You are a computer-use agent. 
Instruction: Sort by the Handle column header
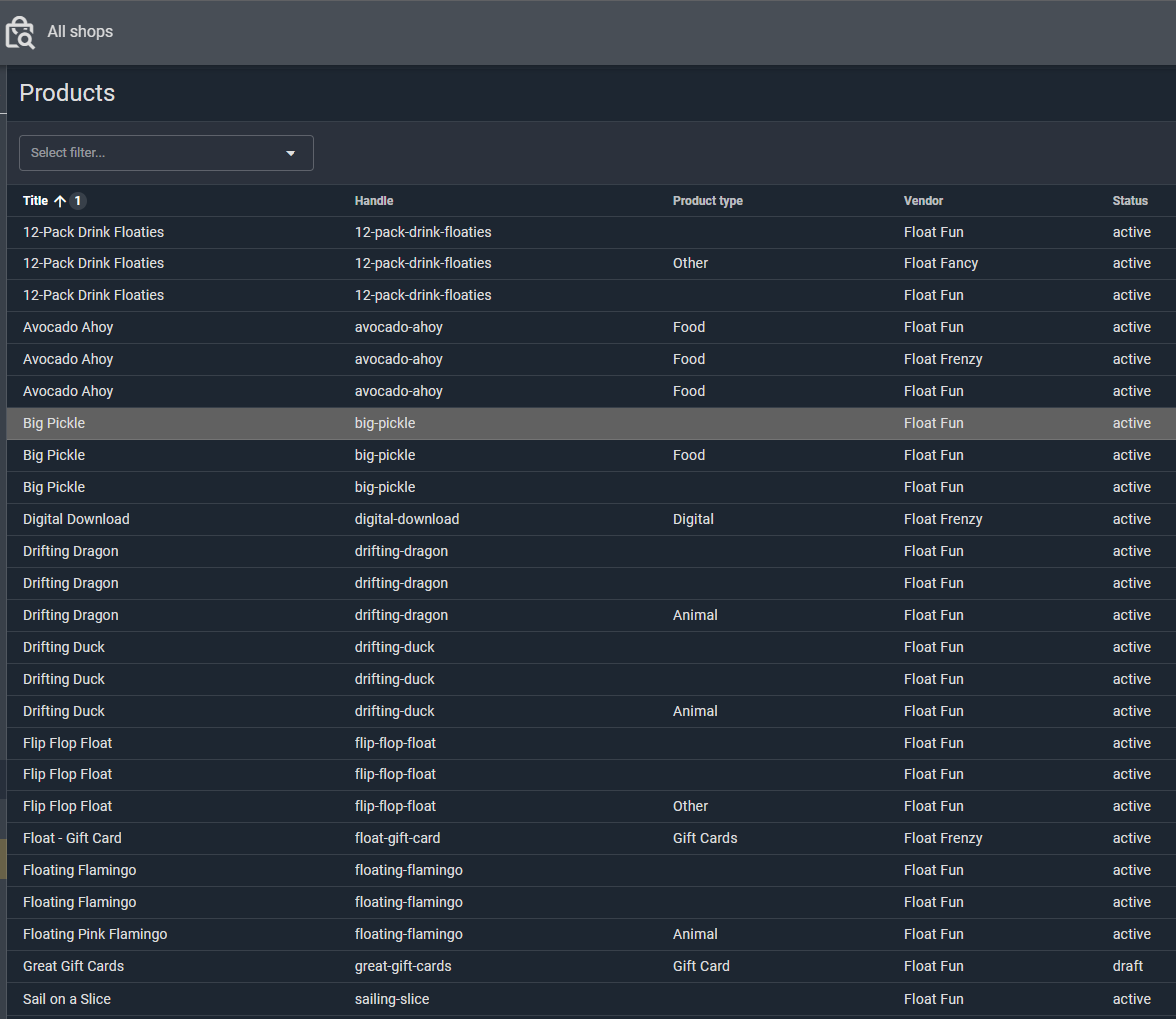click(x=374, y=201)
